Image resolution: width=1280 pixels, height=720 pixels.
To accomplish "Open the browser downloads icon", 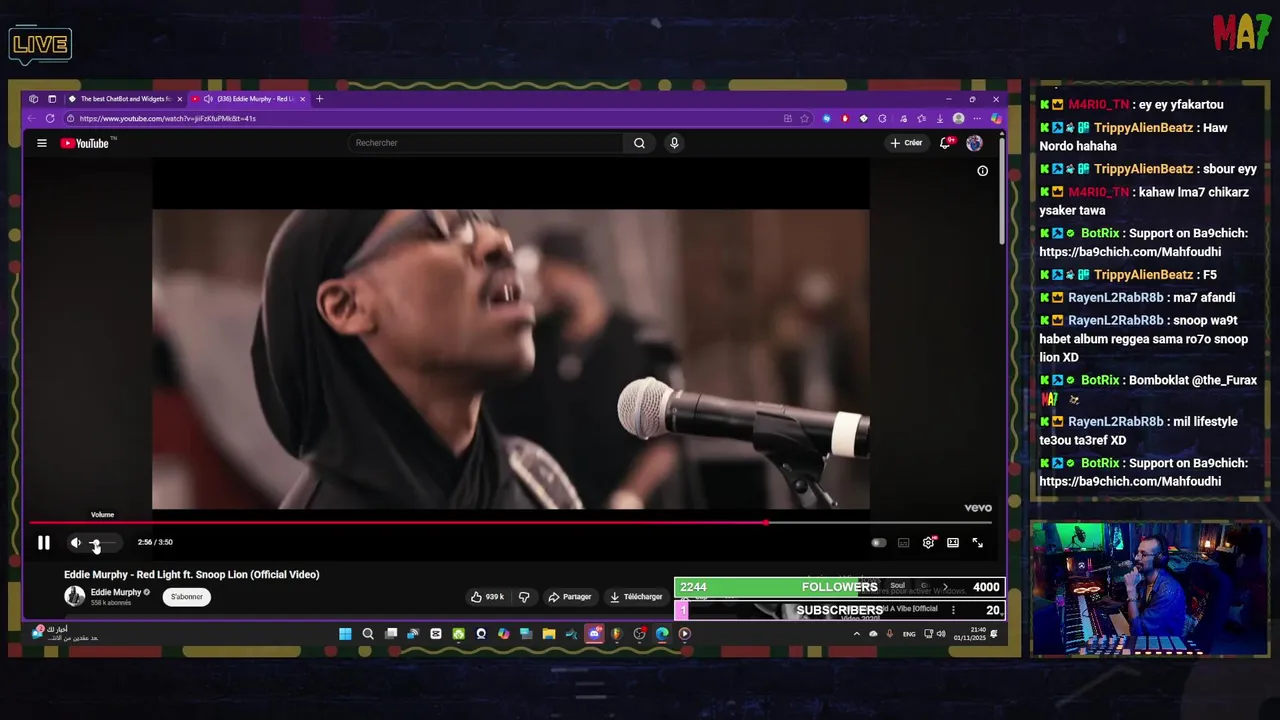I will point(940,118).
